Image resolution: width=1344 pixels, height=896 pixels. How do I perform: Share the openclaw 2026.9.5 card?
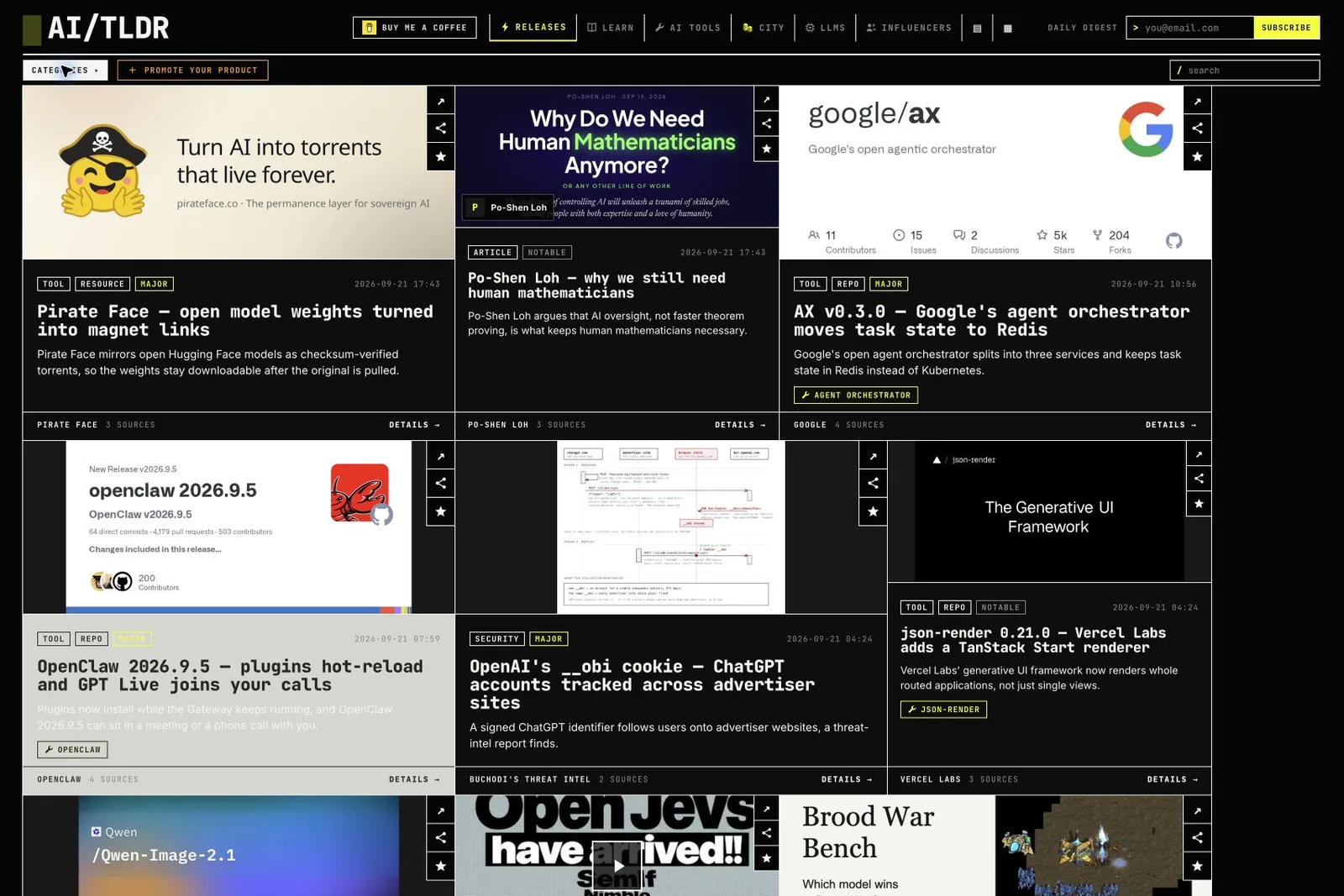pyautogui.click(x=441, y=483)
